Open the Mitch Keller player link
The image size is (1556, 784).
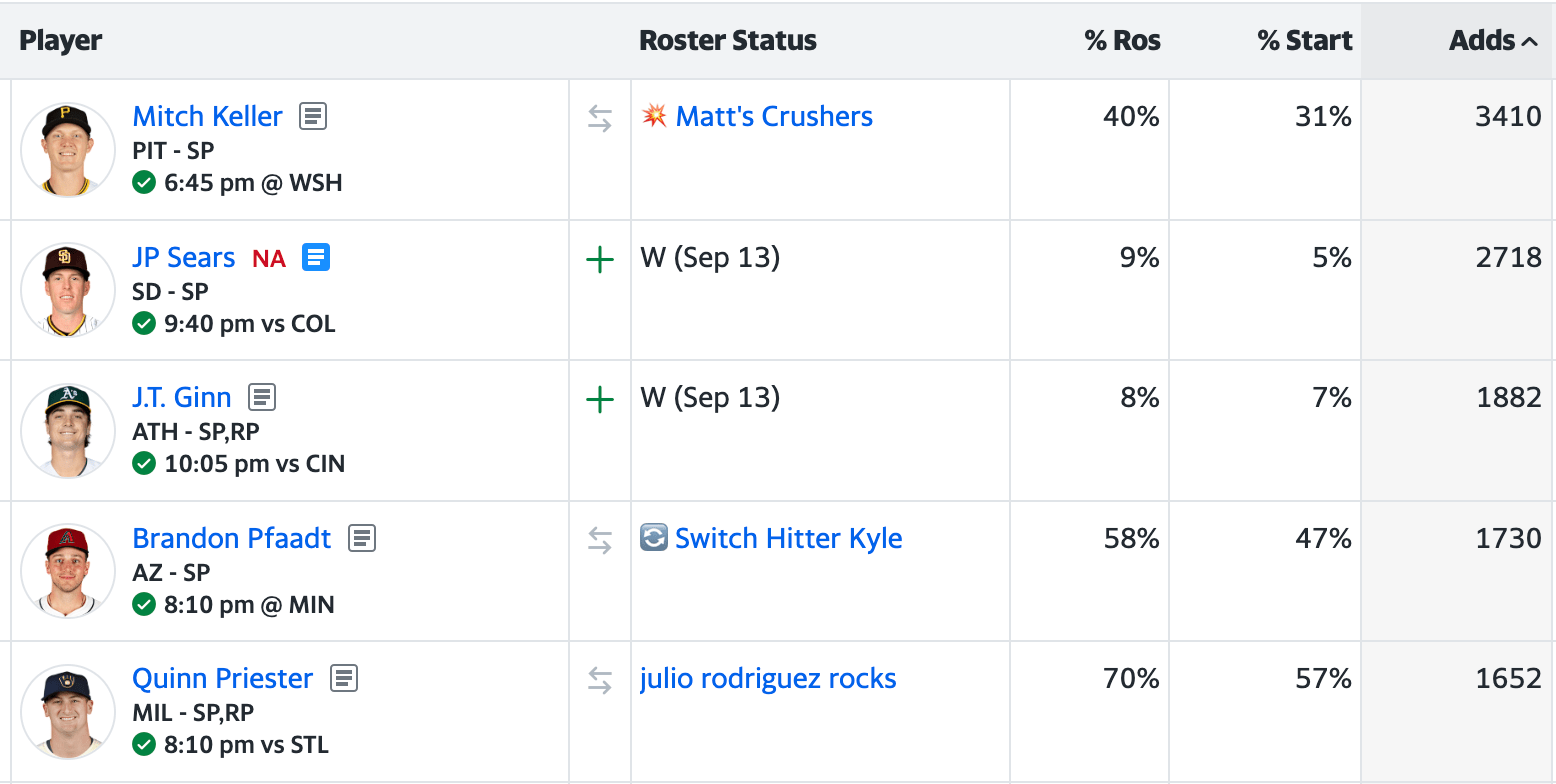click(x=207, y=117)
